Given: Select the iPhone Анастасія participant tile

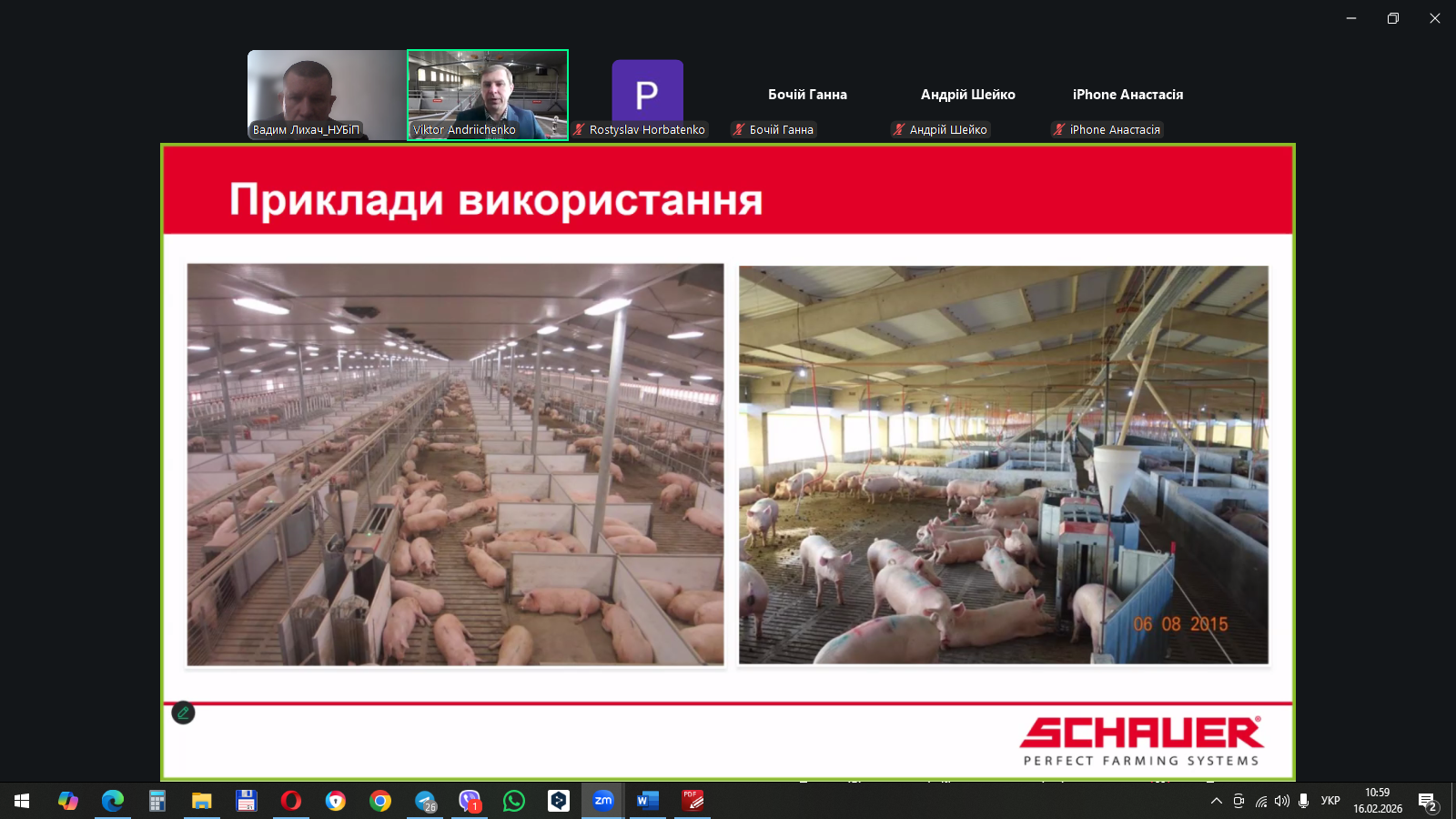Looking at the screenshot, I should point(1127,95).
